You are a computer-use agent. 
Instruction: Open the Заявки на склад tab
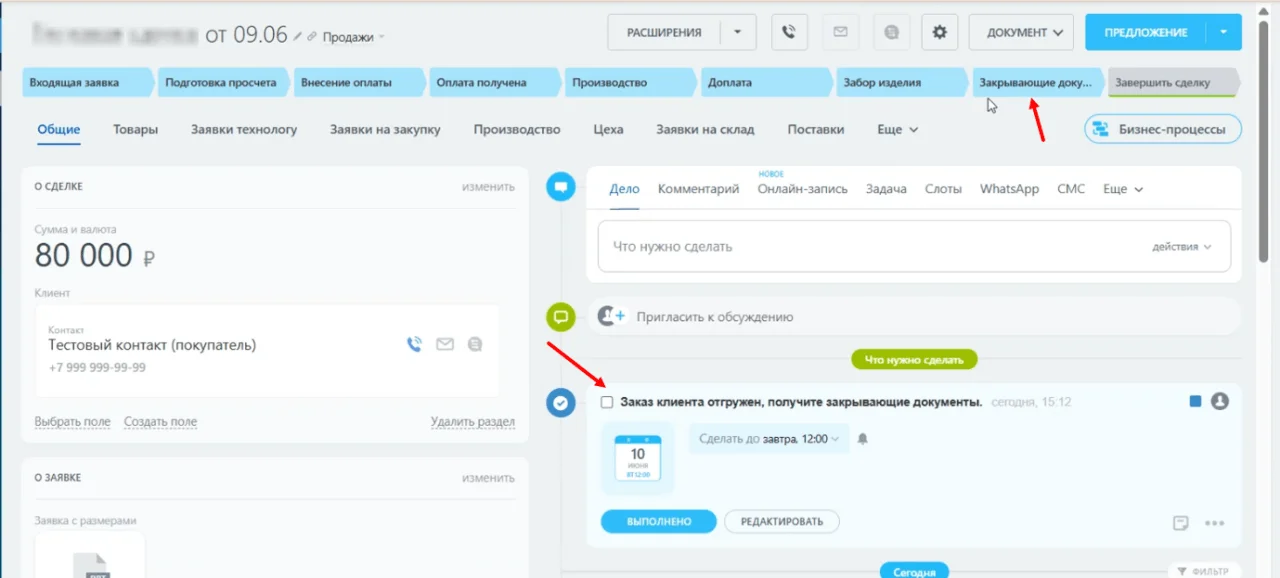pyautogui.click(x=705, y=129)
